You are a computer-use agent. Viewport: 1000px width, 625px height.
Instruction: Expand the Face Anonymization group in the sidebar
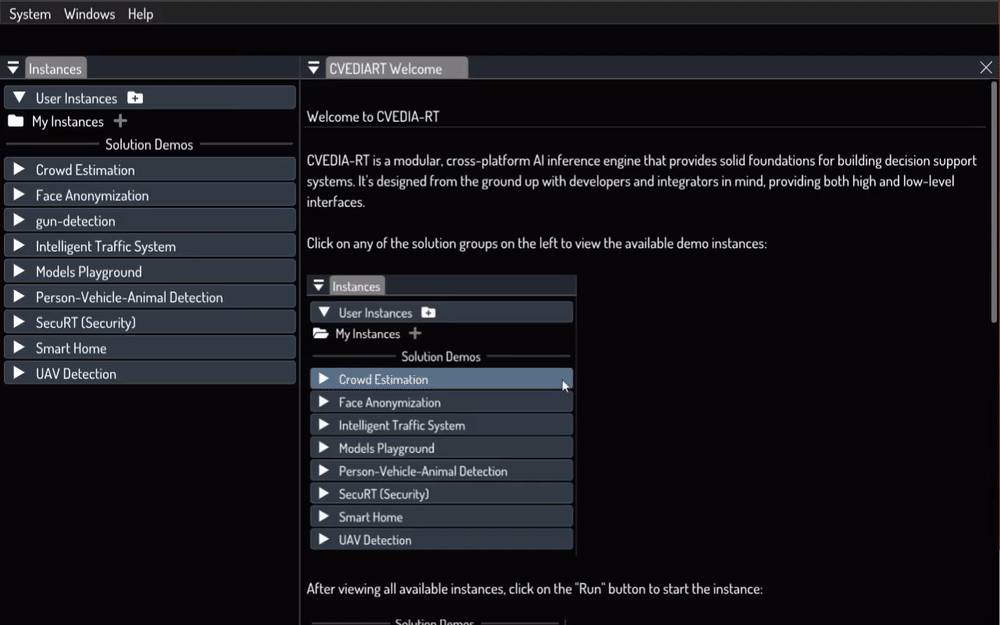tap(150, 195)
